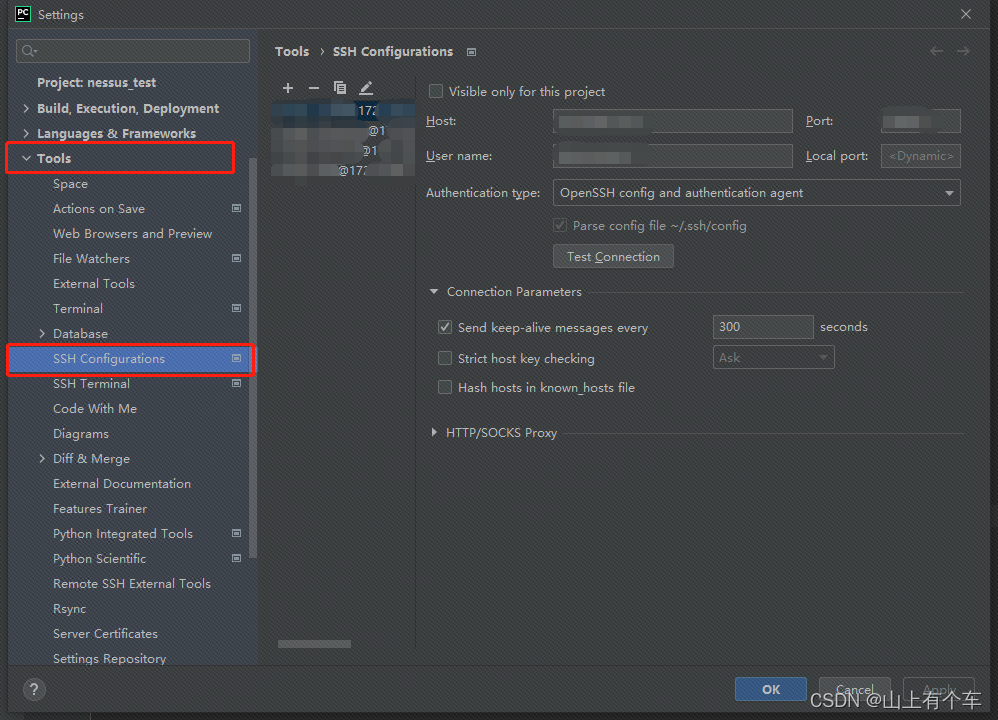Collapse the Connection Parameters section
Image resolution: width=998 pixels, height=720 pixels.
tap(434, 292)
